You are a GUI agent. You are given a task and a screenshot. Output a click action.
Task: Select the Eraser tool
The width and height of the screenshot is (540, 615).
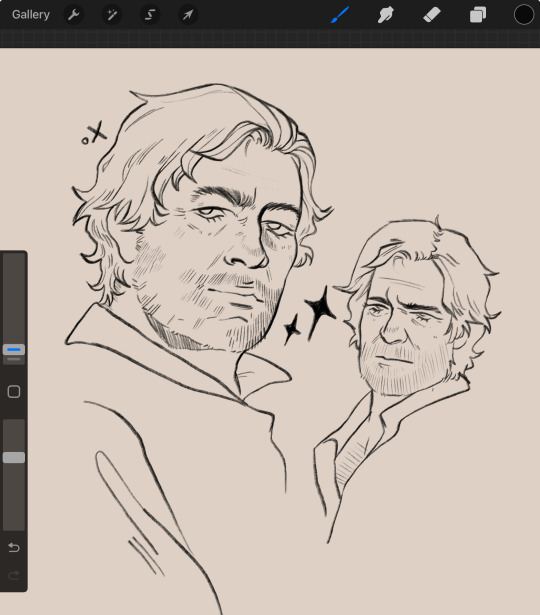coord(432,15)
